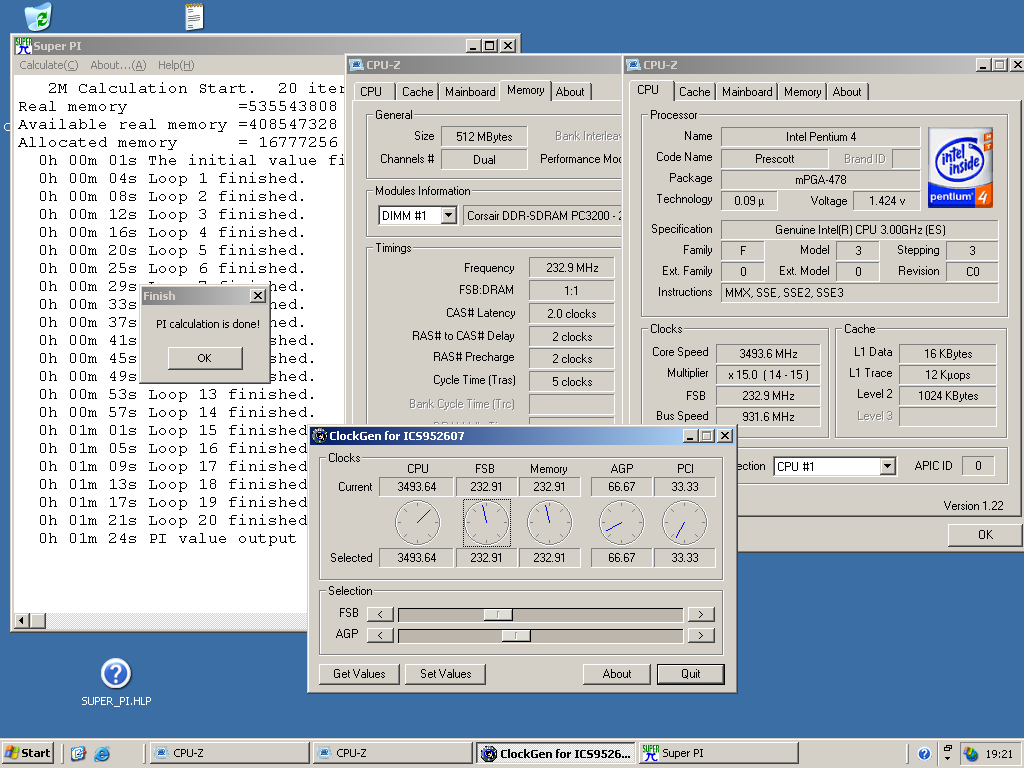Image resolution: width=1024 pixels, height=768 pixels.
Task: Open the SUPER_PI.HLP help file icon
Action: [x=116, y=674]
